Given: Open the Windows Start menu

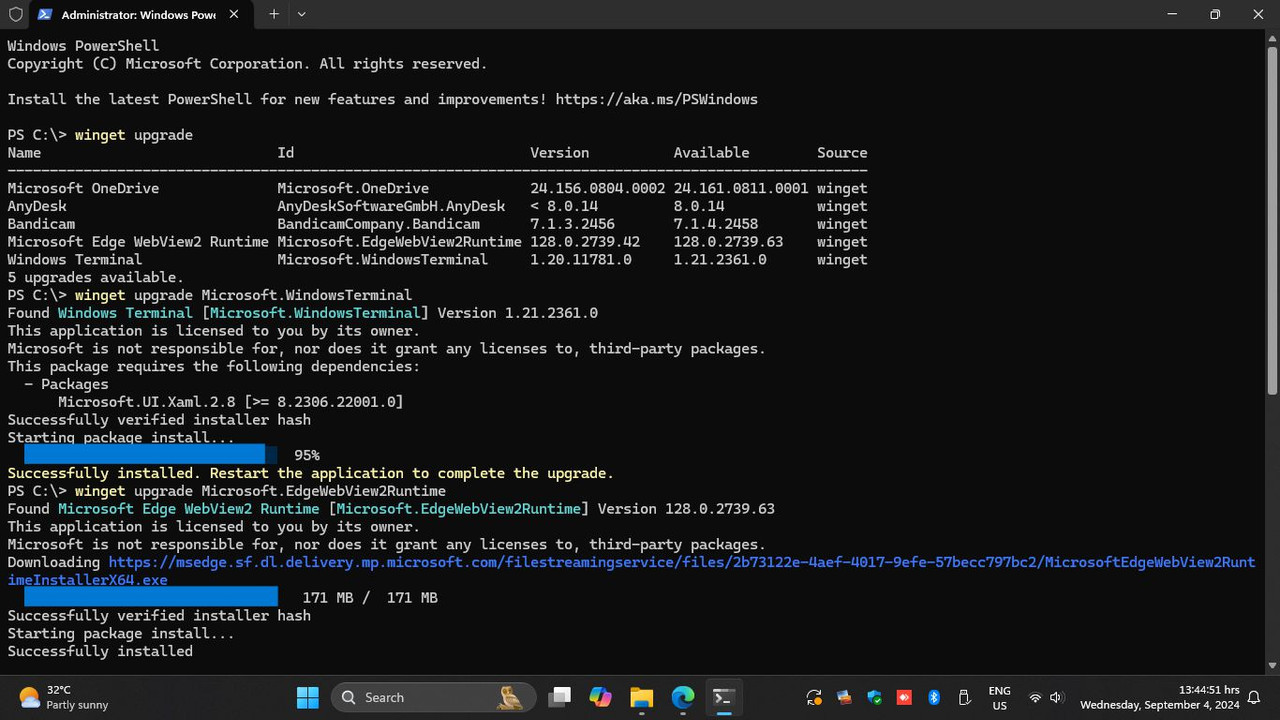Looking at the screenshot, I should 308,697.
